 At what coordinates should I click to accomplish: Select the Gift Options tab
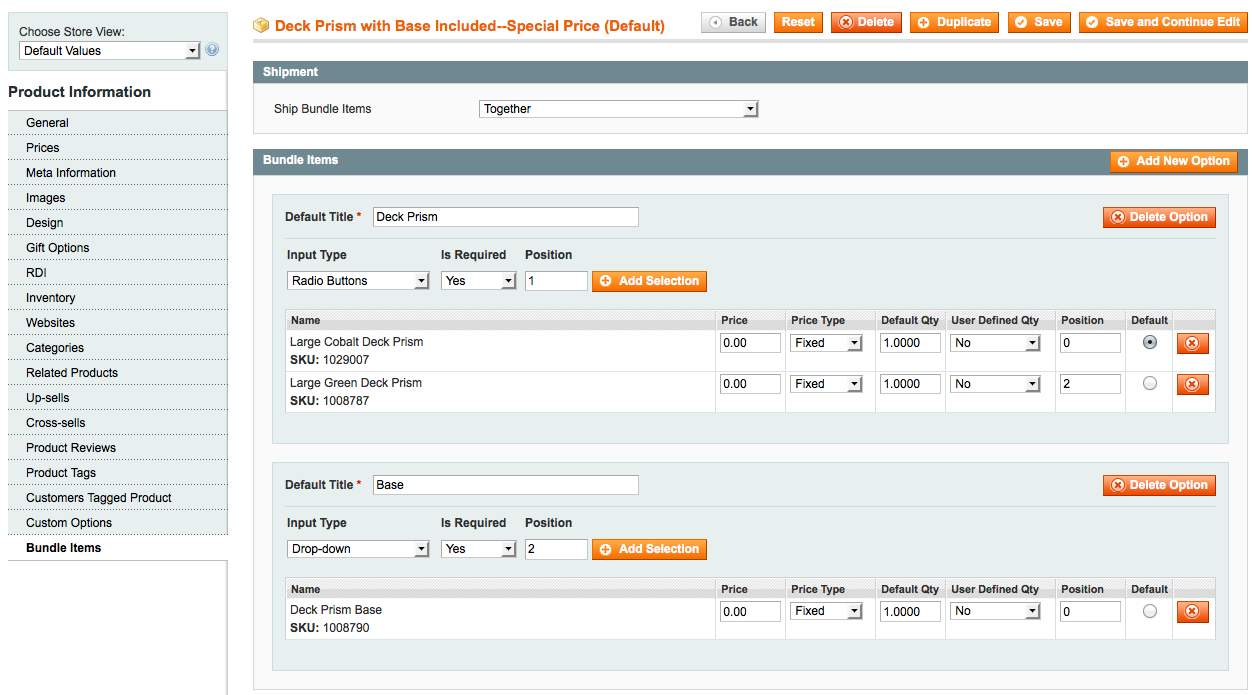[118, 248]
